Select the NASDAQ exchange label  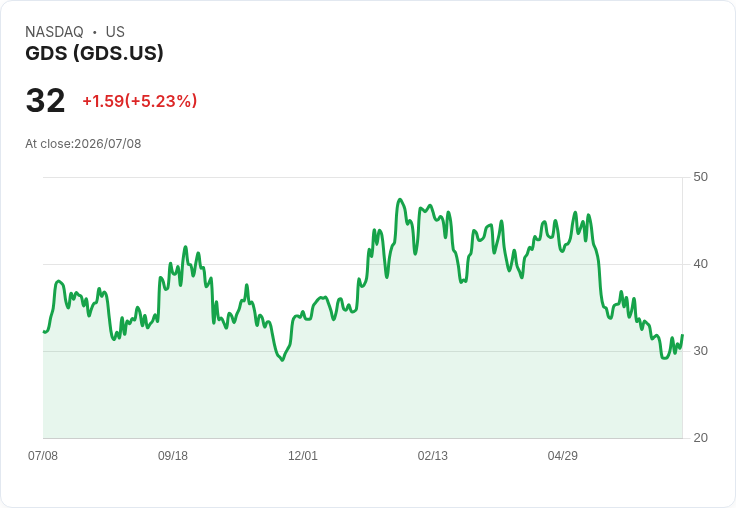54,32
